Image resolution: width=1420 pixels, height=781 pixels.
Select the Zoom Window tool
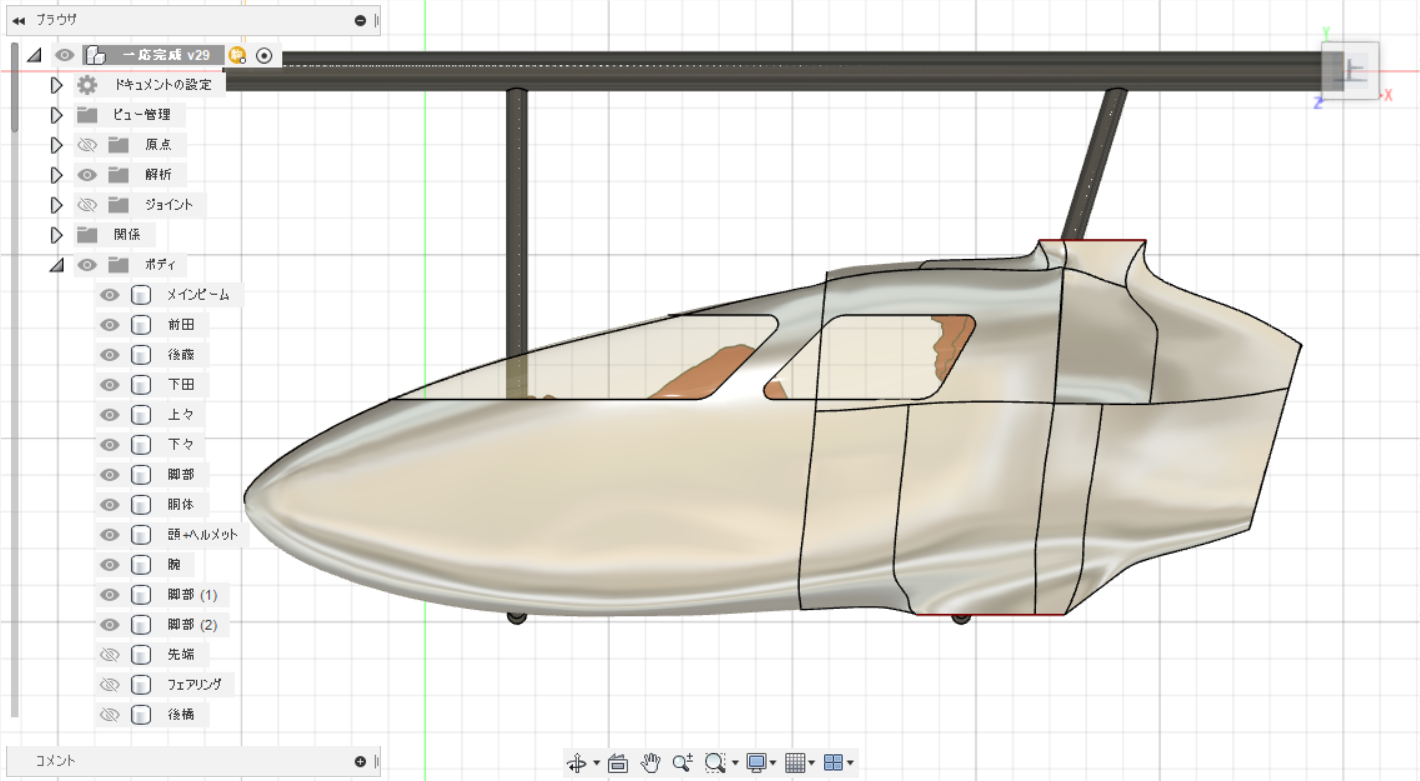715,763
